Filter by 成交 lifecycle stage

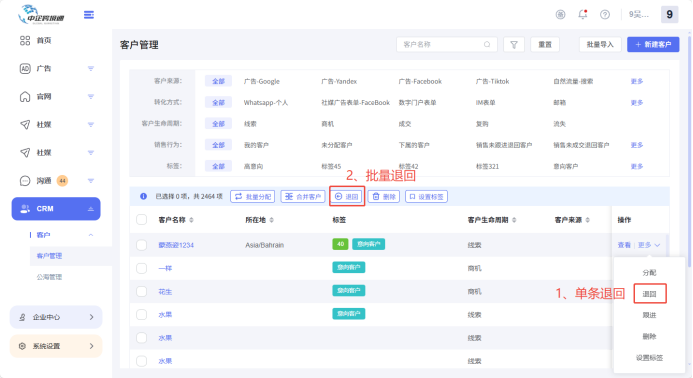coord(404,124)
